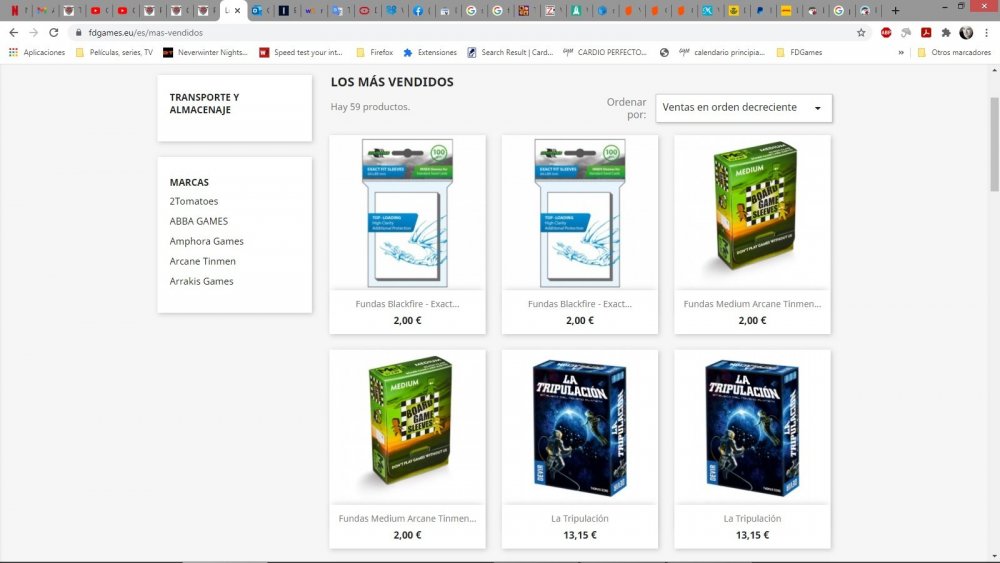This screenshot has width=1000, height=563.
Task: Open the Ordenar por sort dropdown
Action: (x=744, y=108)
